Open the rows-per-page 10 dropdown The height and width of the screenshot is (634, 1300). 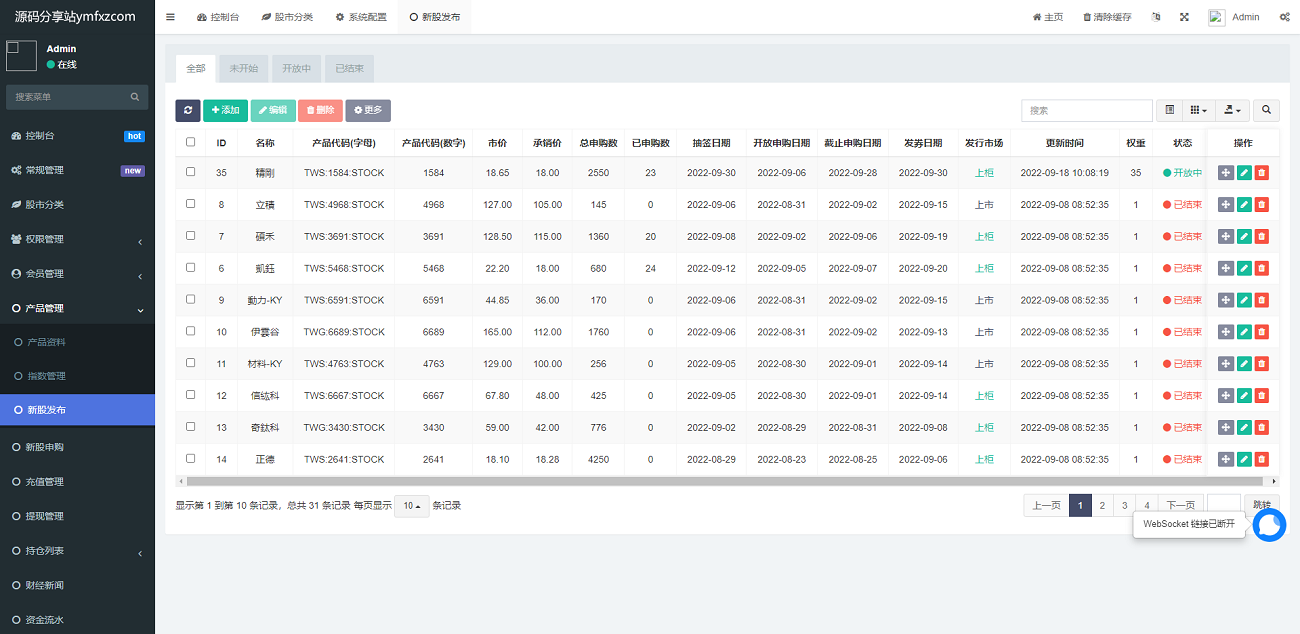[x=411, y=506]
